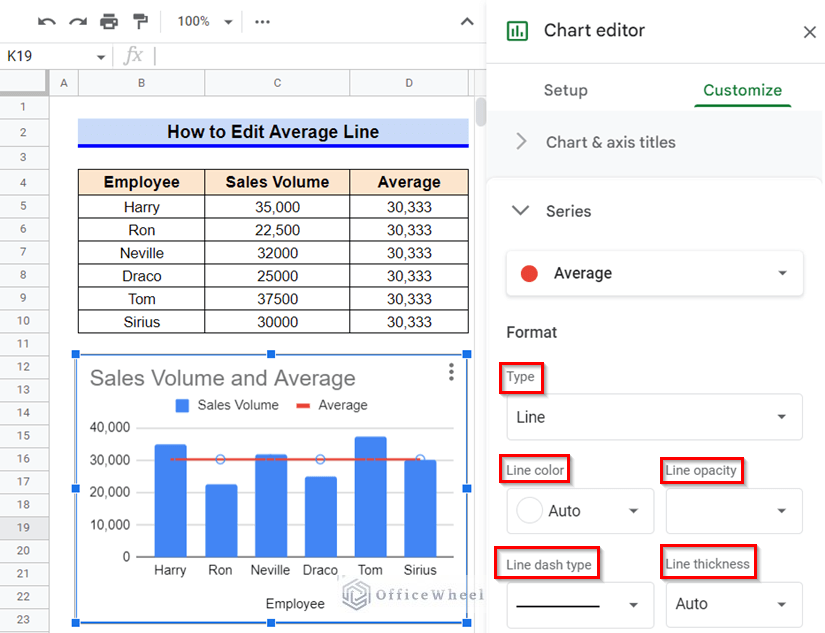The height and width of the screenshot is (633, 825).
Task: Click the Undo icon in the toolbar
Action: point(47,20)
